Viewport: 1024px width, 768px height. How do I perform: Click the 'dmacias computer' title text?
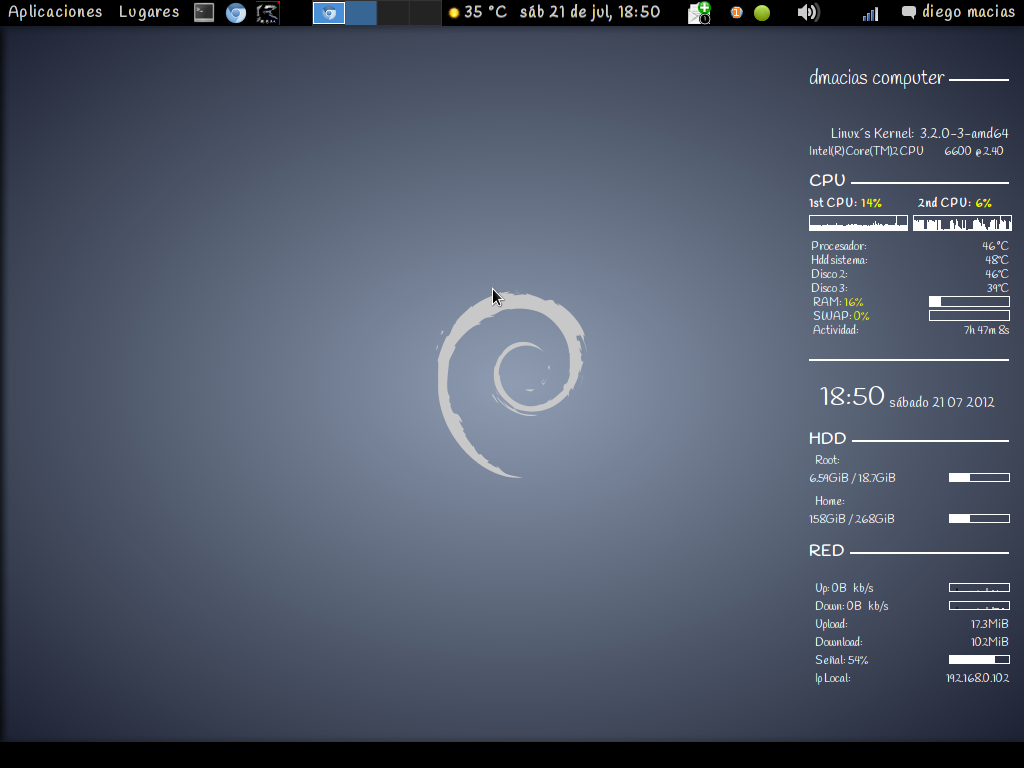(x=876, y=78)
